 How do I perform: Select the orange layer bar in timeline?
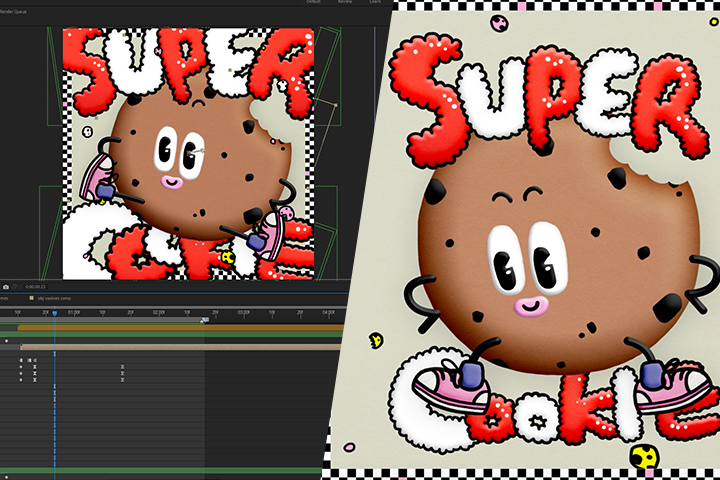(x=181, y=328)
